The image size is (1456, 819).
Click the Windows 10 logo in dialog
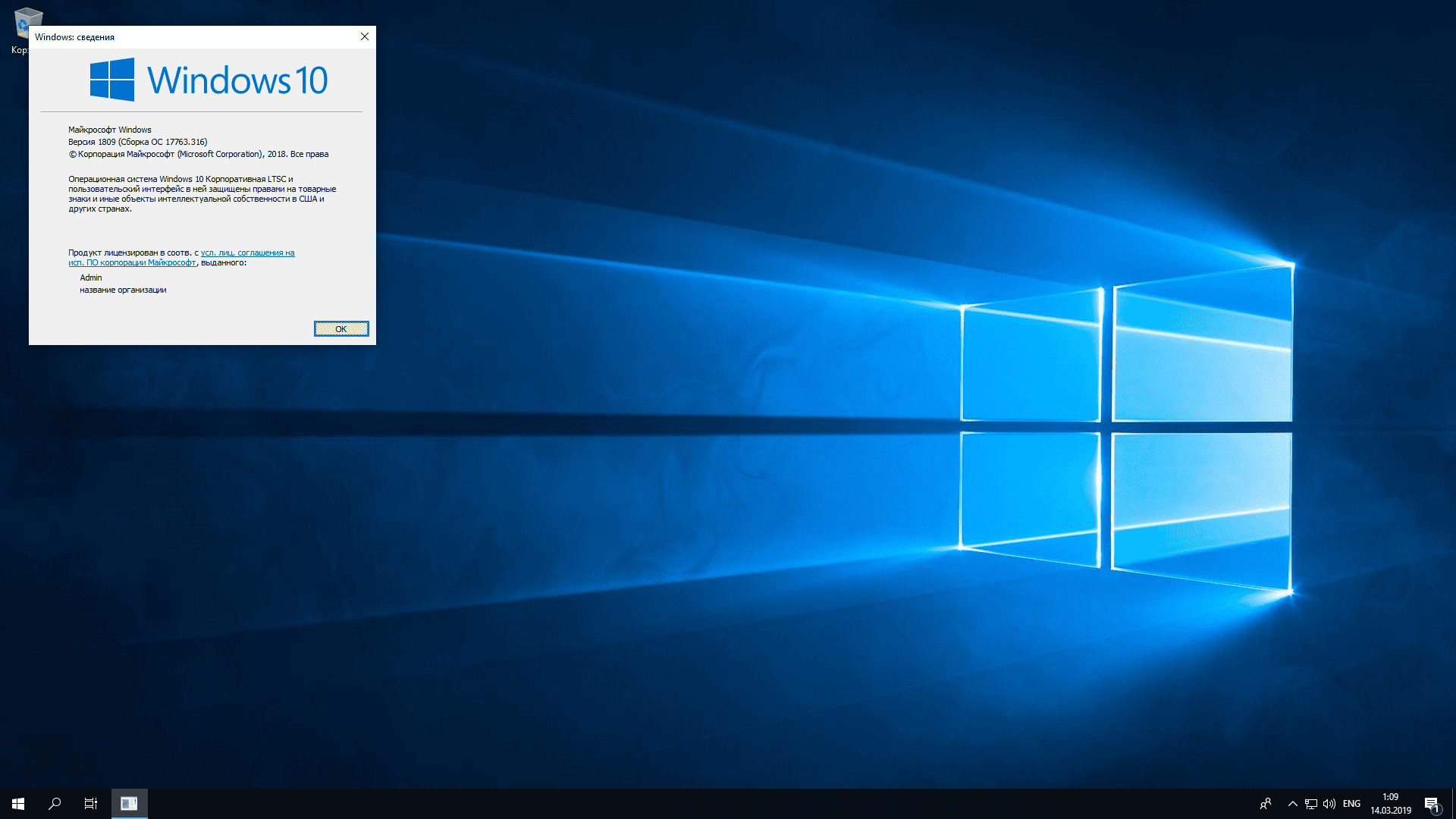[x=209, y=80]
